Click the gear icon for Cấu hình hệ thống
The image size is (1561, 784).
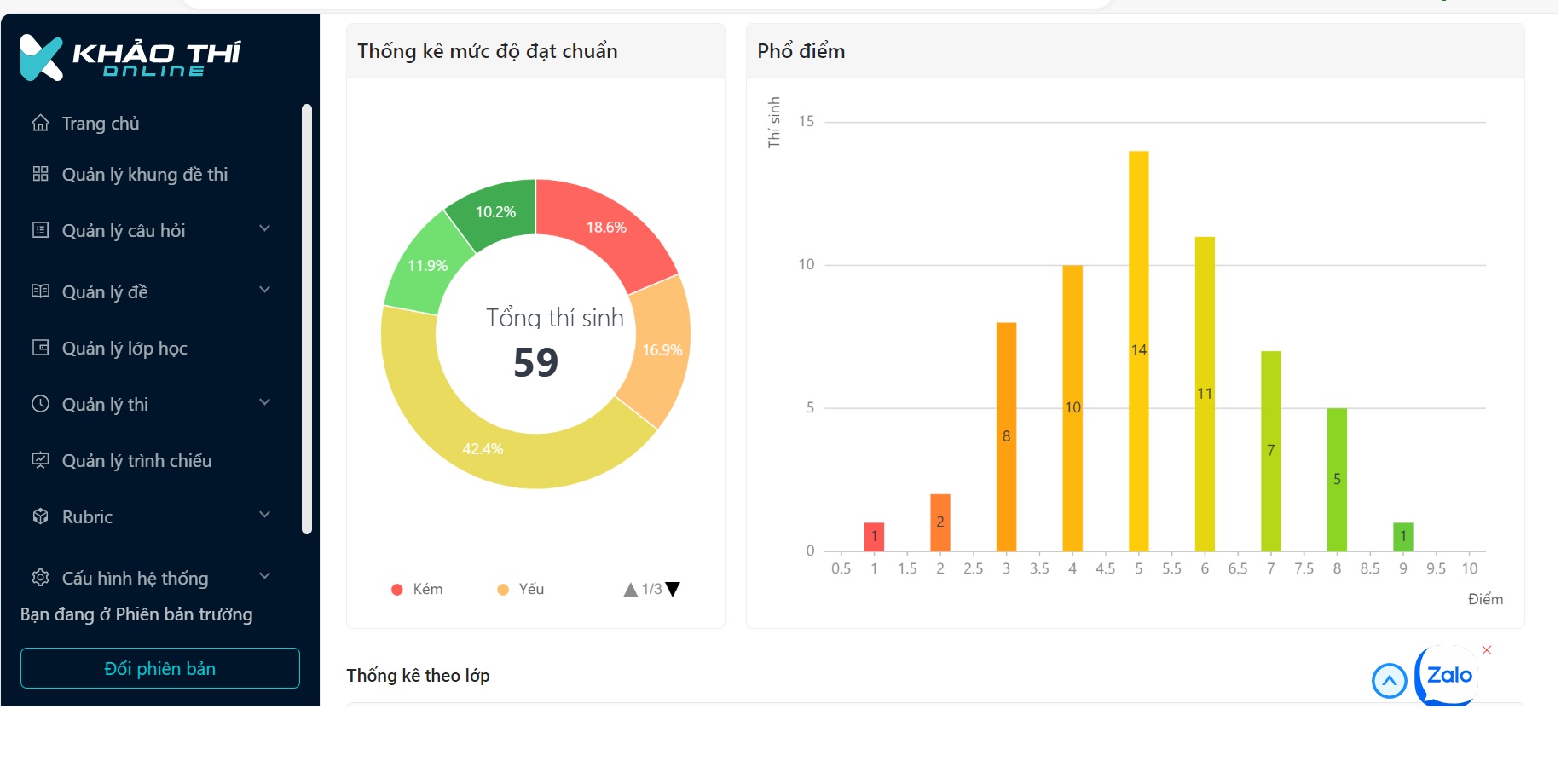pos(40,578)
